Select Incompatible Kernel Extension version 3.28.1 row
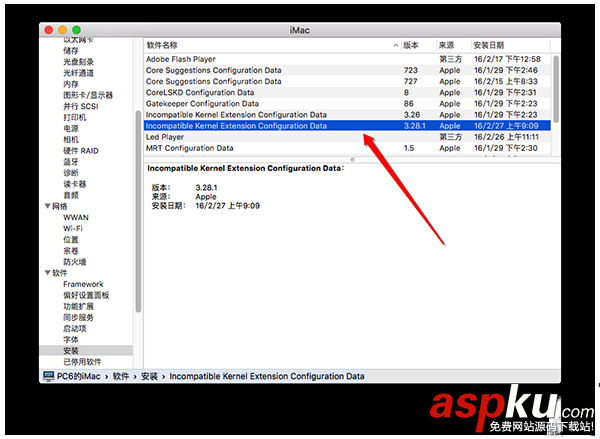 coord(347,126)
